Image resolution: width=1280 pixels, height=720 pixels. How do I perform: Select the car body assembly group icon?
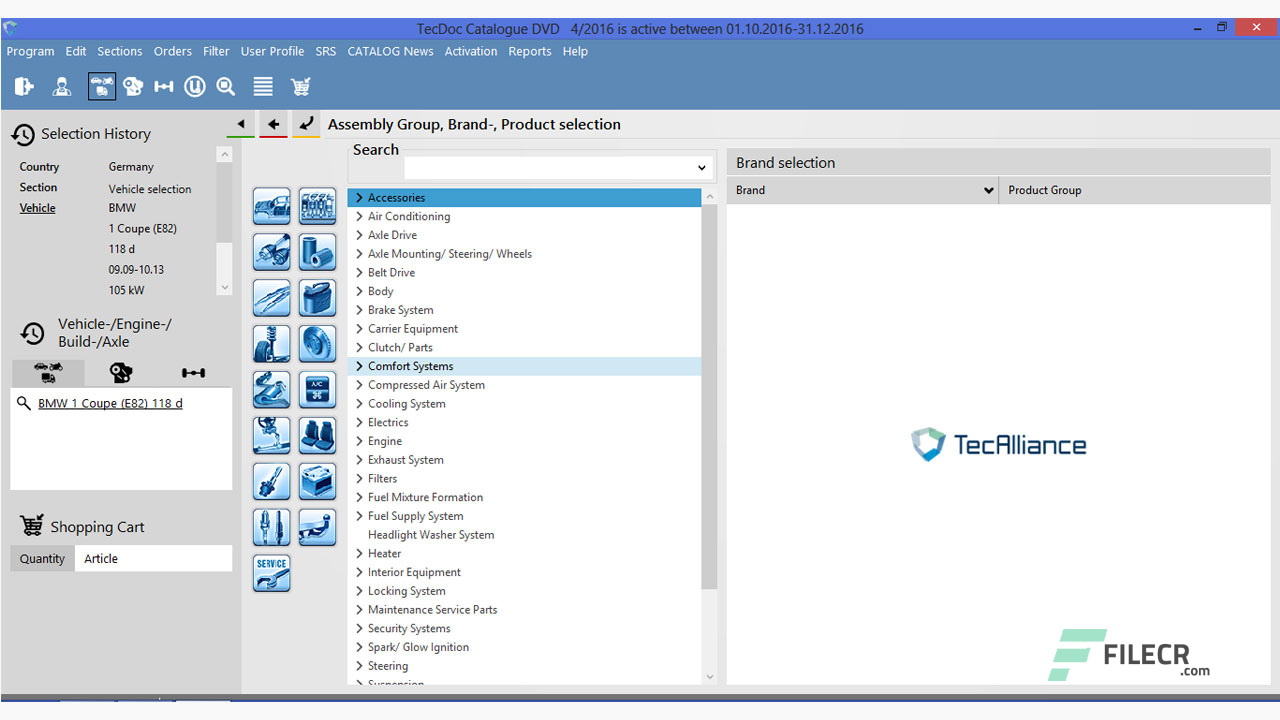[272, 206]
